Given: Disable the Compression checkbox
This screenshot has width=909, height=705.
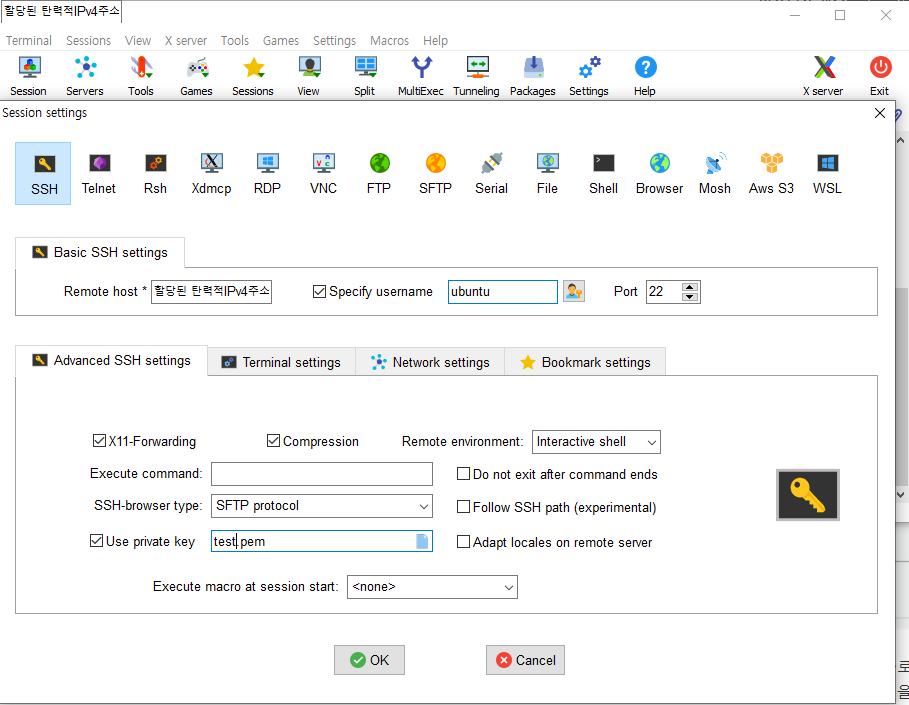Looking at the screenshot, I should click(x=274, y=441).
